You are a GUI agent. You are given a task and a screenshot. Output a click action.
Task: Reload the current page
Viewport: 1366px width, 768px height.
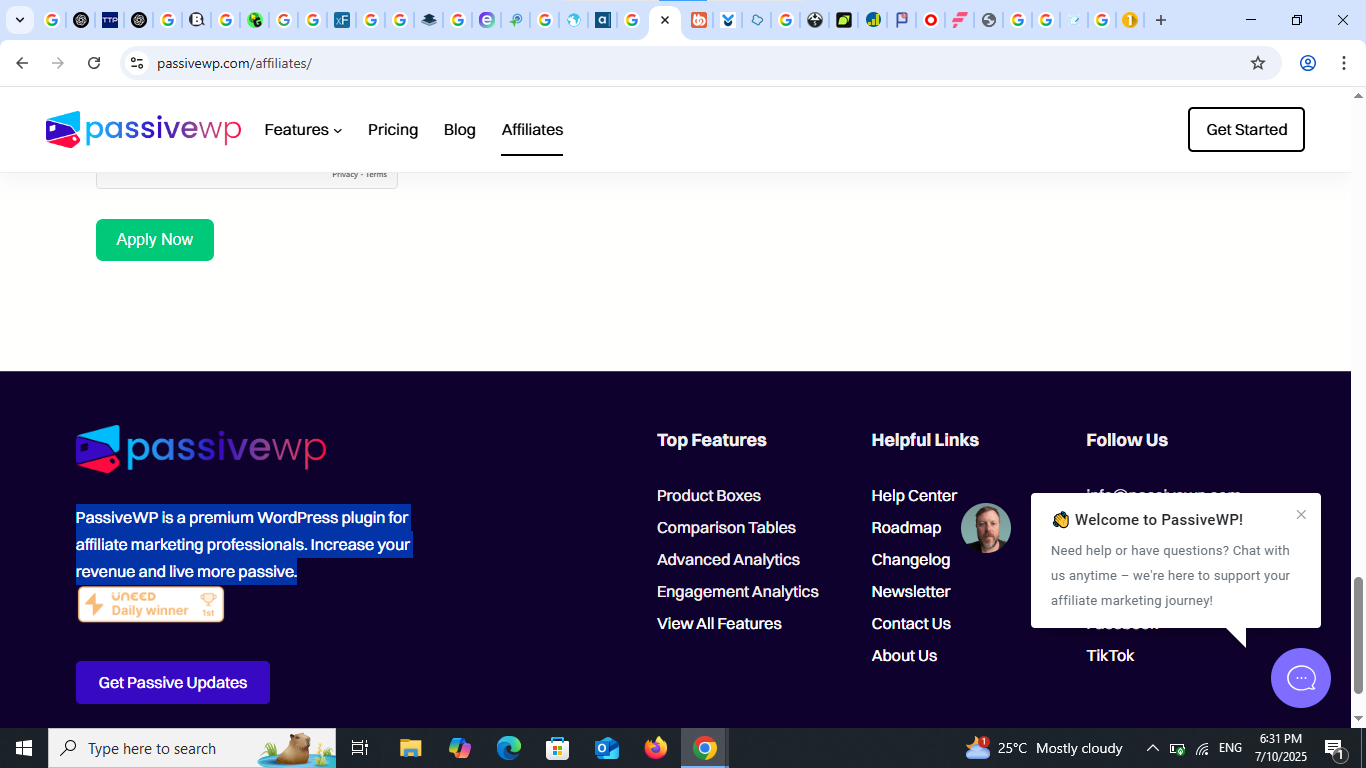coord(94,63)
